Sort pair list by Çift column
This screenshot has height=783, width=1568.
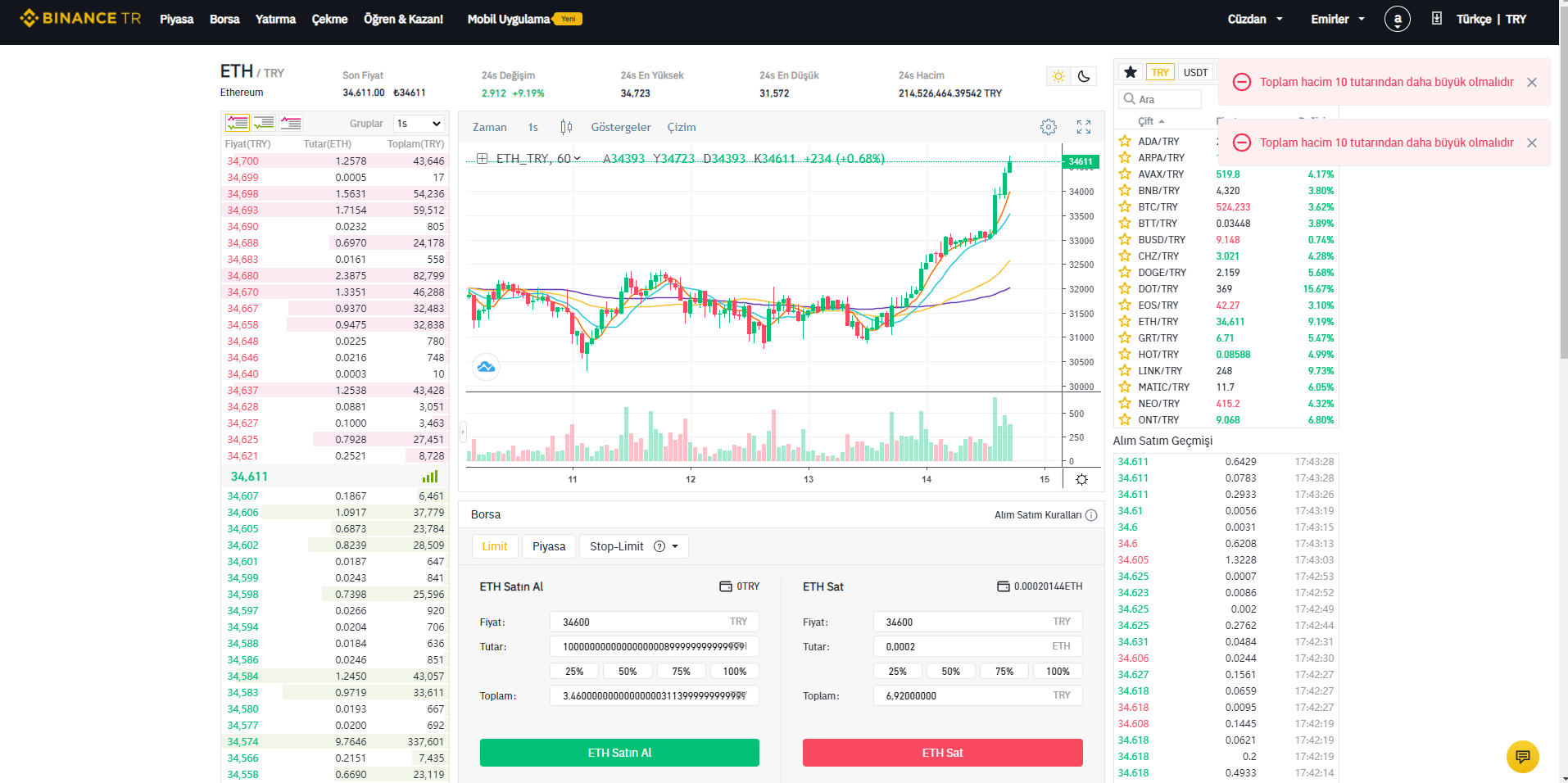[1151, 121]
